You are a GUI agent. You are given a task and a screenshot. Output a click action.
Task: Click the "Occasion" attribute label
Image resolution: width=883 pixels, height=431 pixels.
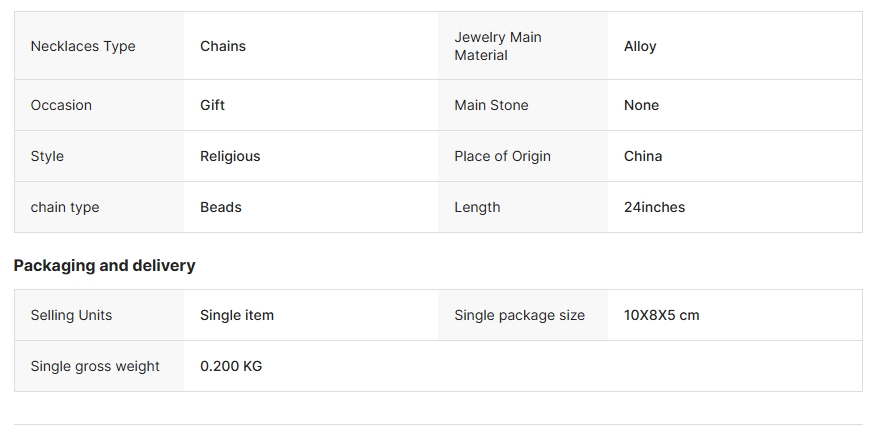[61, 105]
